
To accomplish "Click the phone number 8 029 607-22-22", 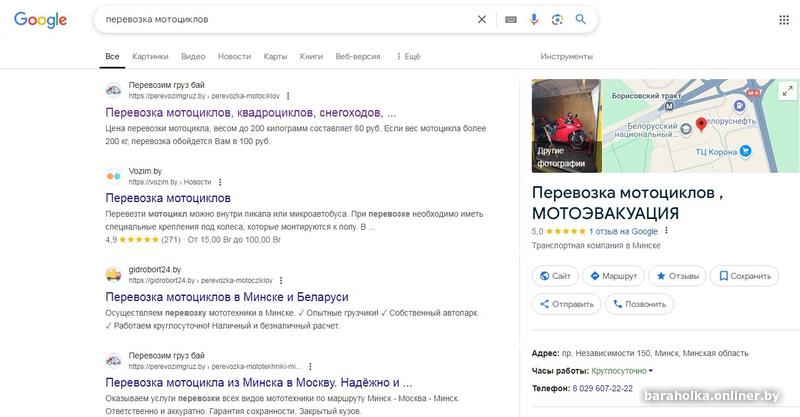I will [x=603, y=388].
